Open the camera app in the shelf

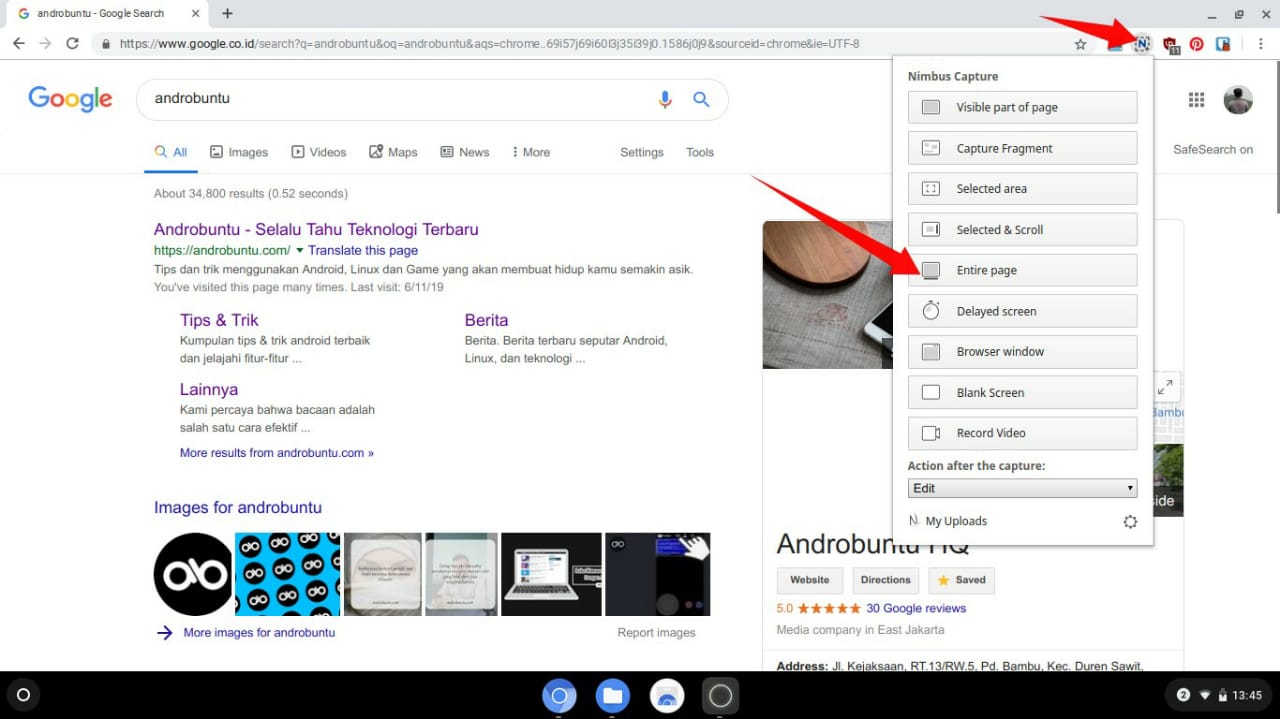point(720,695)
